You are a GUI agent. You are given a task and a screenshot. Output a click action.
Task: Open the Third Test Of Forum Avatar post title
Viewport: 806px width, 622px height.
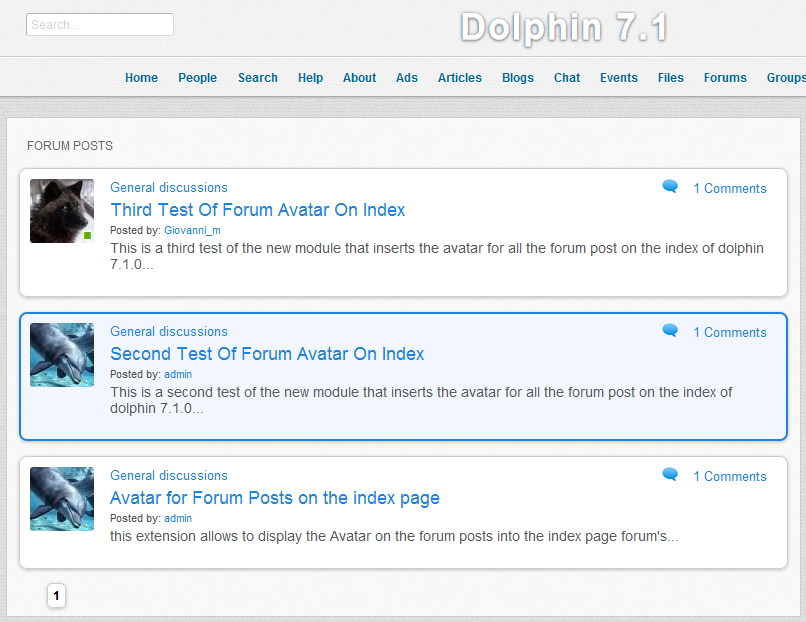coord(257,210)
